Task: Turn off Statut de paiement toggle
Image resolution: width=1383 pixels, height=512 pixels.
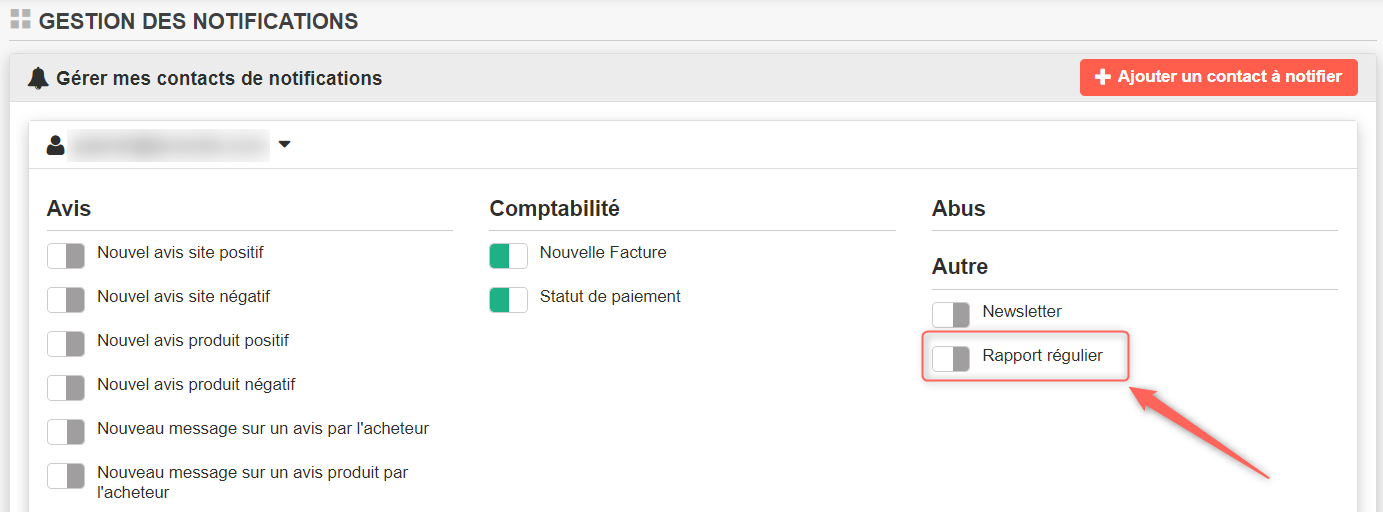Action: pyautogui.click(x=508, y=300)
